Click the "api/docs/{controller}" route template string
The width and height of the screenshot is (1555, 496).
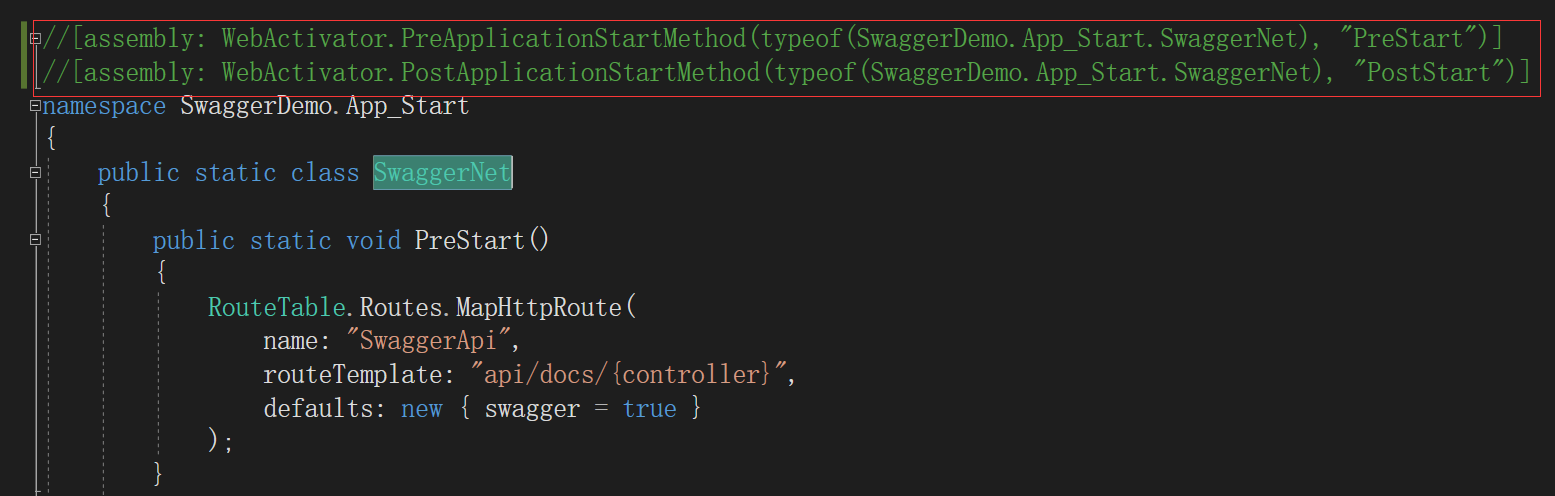coord(624,375)
